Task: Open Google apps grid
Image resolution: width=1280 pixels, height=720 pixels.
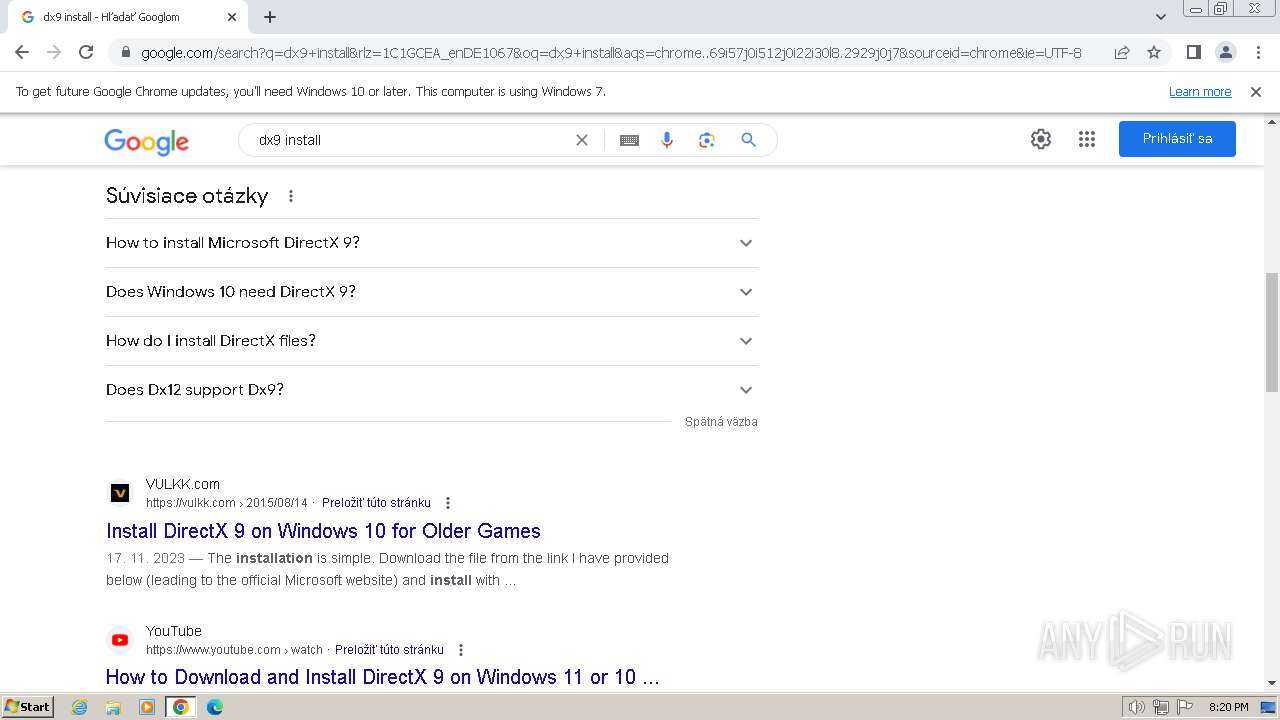Action: pyautogui.click(x=1087, y=139)
